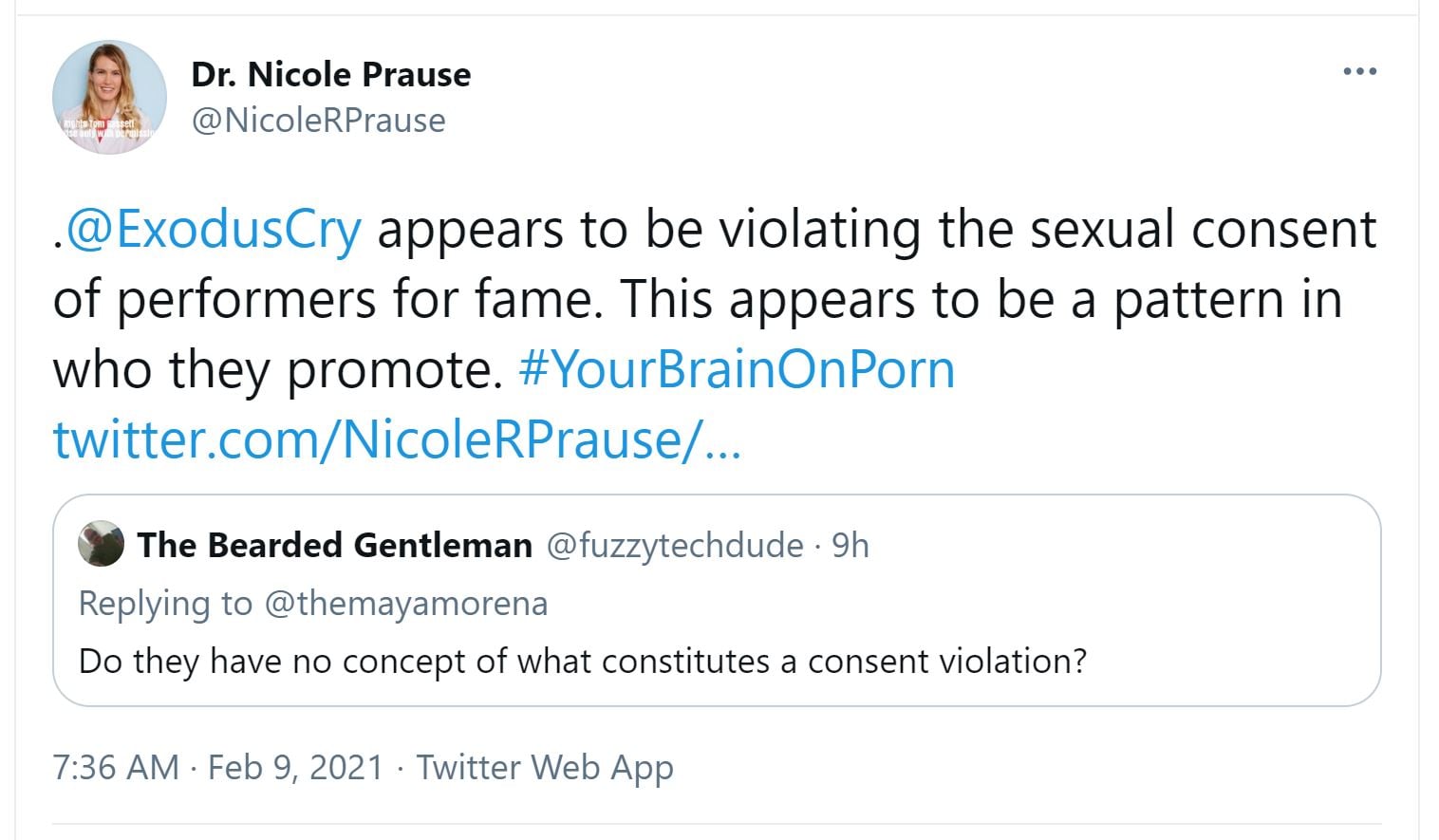Viewport: 1439px width, 840px height.
Task: Click the quoted tweet's 9h timestamp
Action: click(x=850, y=545)
